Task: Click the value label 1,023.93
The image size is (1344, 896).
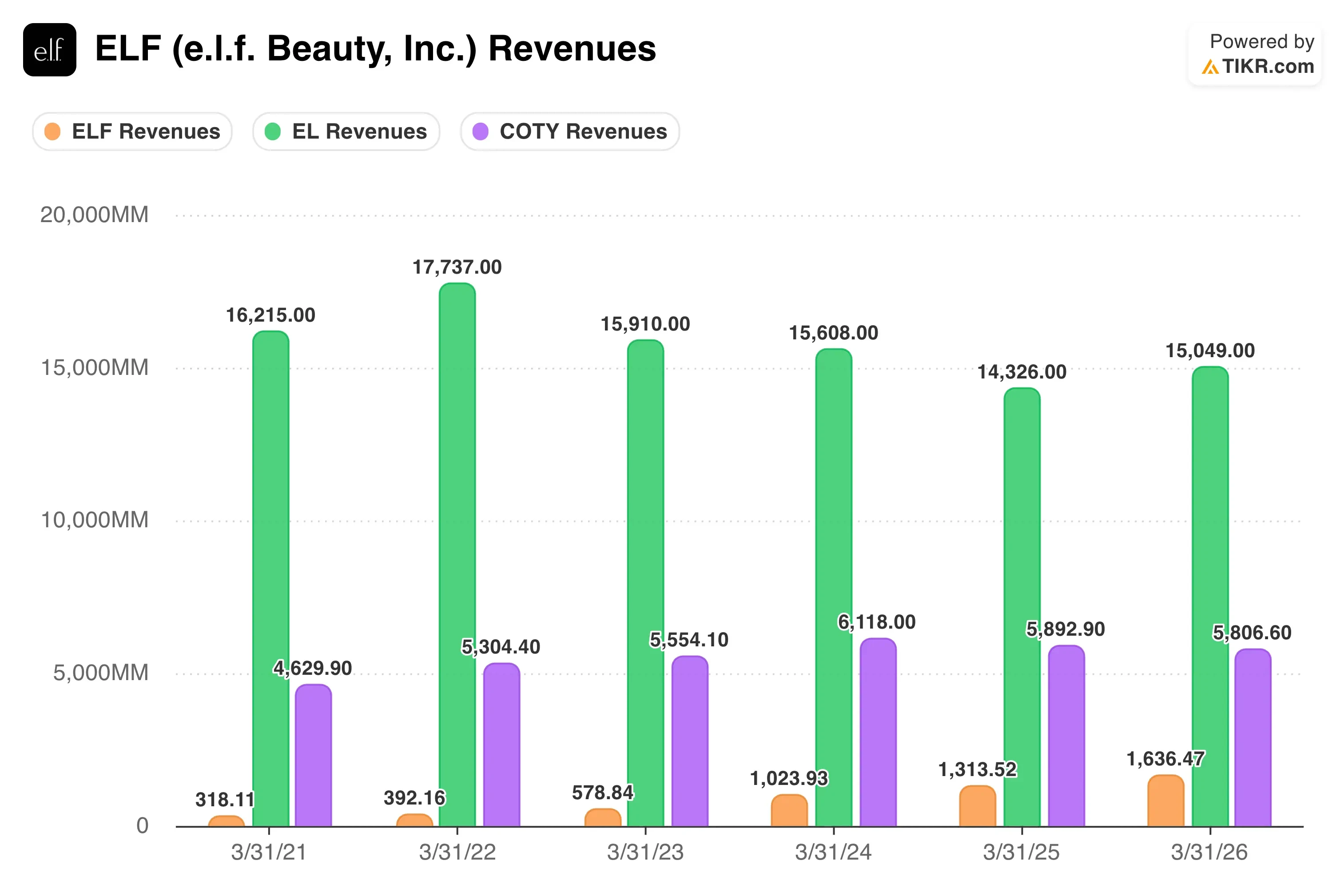Action: tap(789, 778)
